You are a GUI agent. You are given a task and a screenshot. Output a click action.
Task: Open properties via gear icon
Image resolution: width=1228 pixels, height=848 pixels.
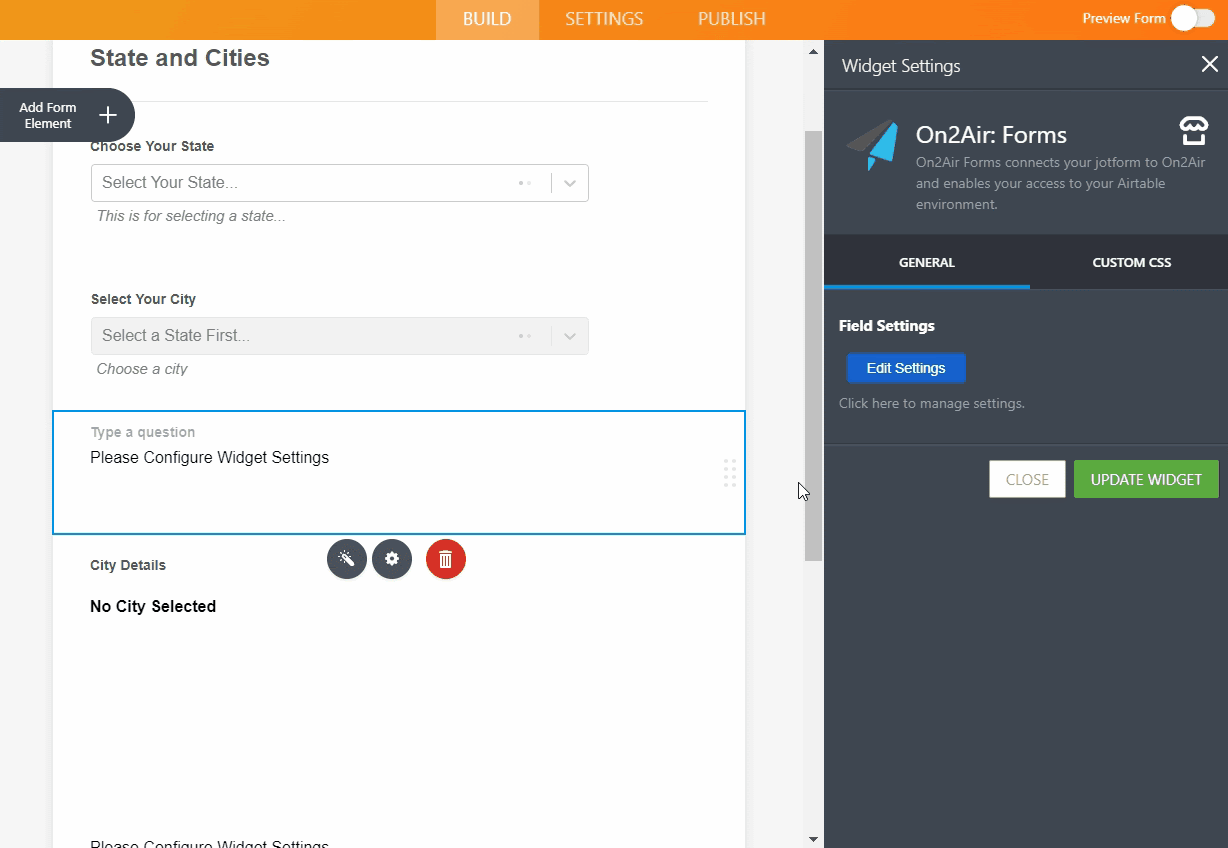pyautogui.click(x=392, y=559)
